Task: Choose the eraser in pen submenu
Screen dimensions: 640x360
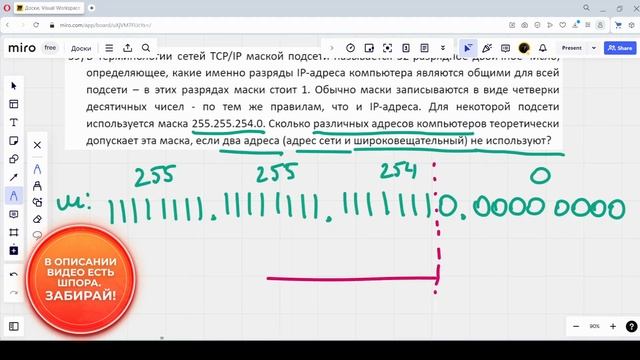Action: (x=37, y=219)
